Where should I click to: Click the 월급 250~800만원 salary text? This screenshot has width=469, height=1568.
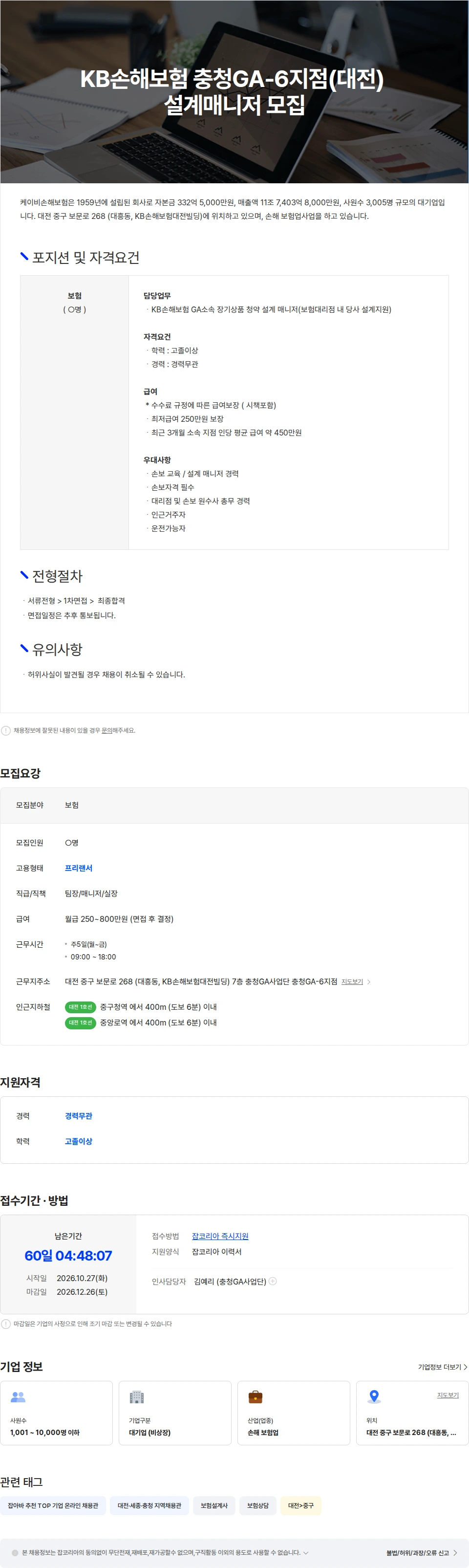point(119,919)
